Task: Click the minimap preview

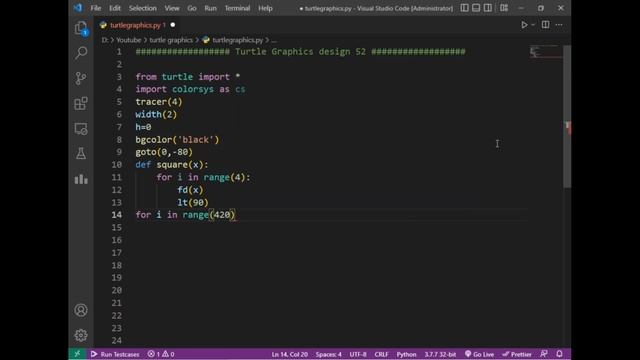Action: click(546, 52)
